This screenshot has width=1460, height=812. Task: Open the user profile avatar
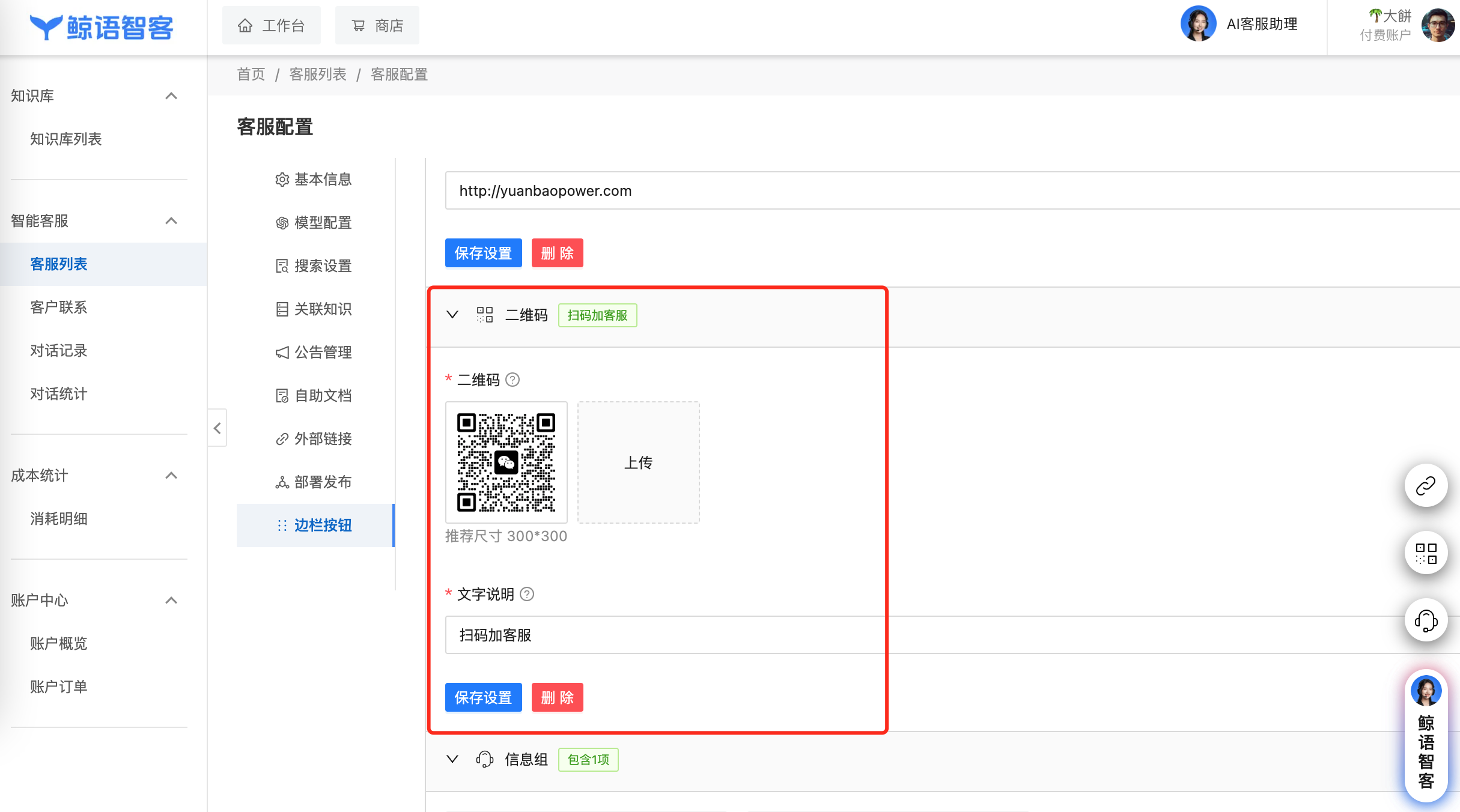coord(1438,25)
